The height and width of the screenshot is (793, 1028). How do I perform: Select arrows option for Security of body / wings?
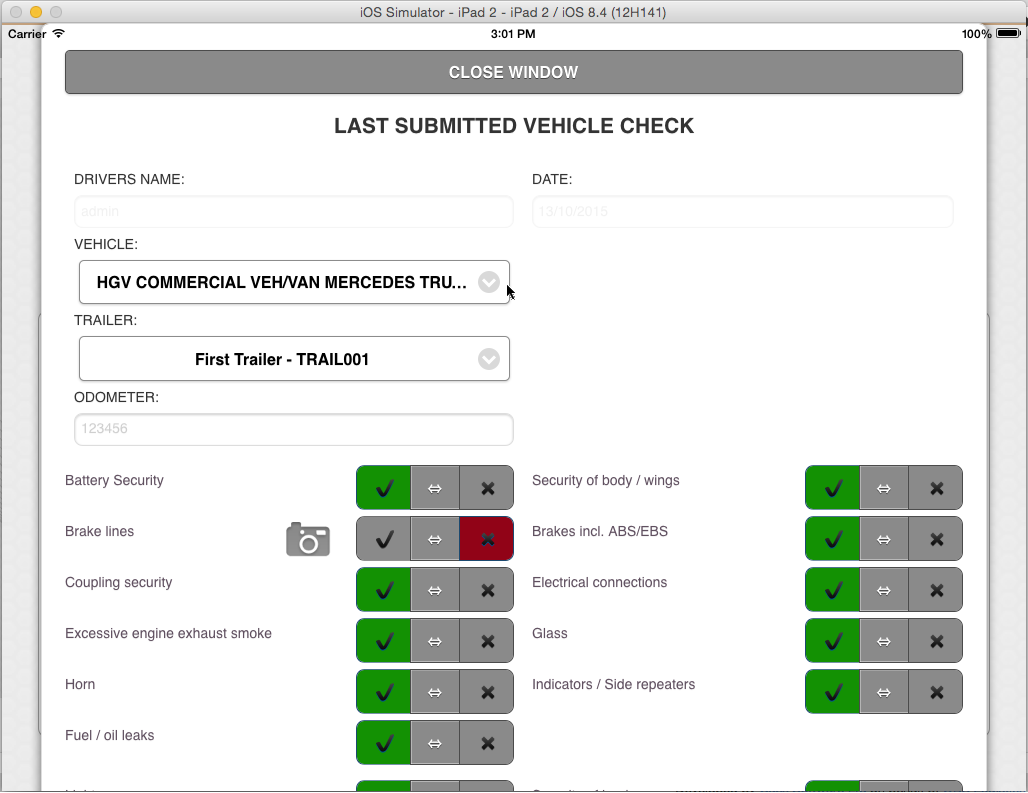(x=884, y=488)
